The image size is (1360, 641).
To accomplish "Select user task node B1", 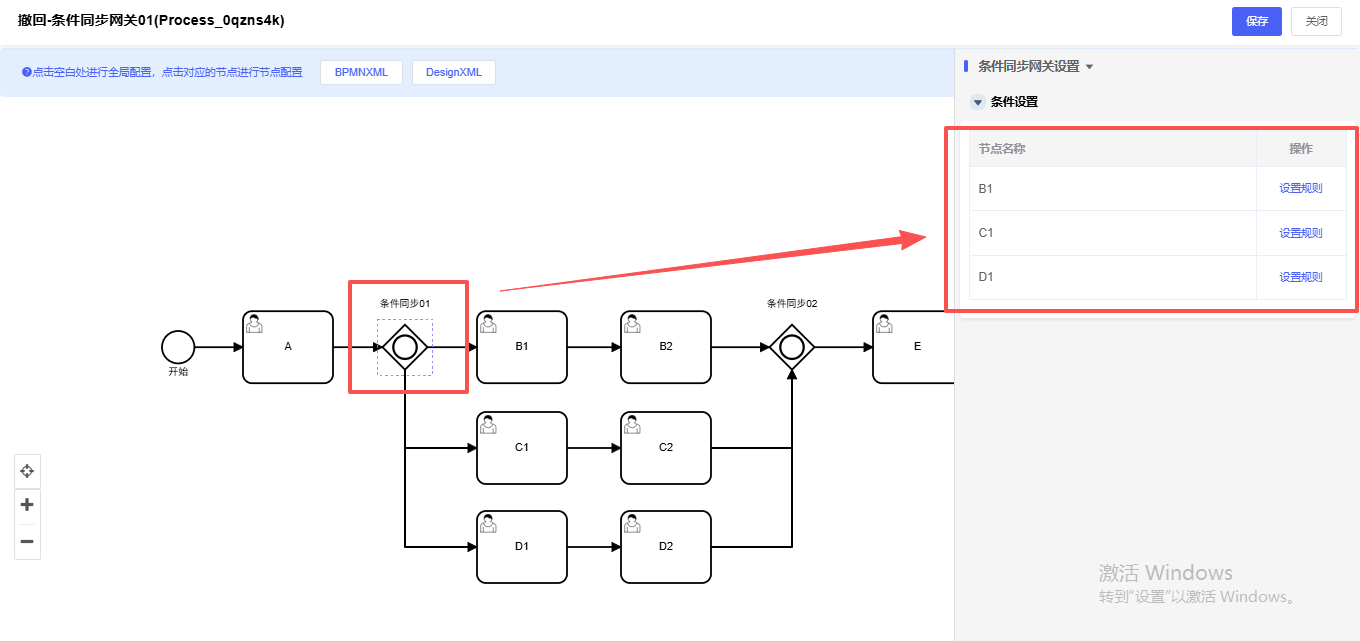I will [522, 347].
